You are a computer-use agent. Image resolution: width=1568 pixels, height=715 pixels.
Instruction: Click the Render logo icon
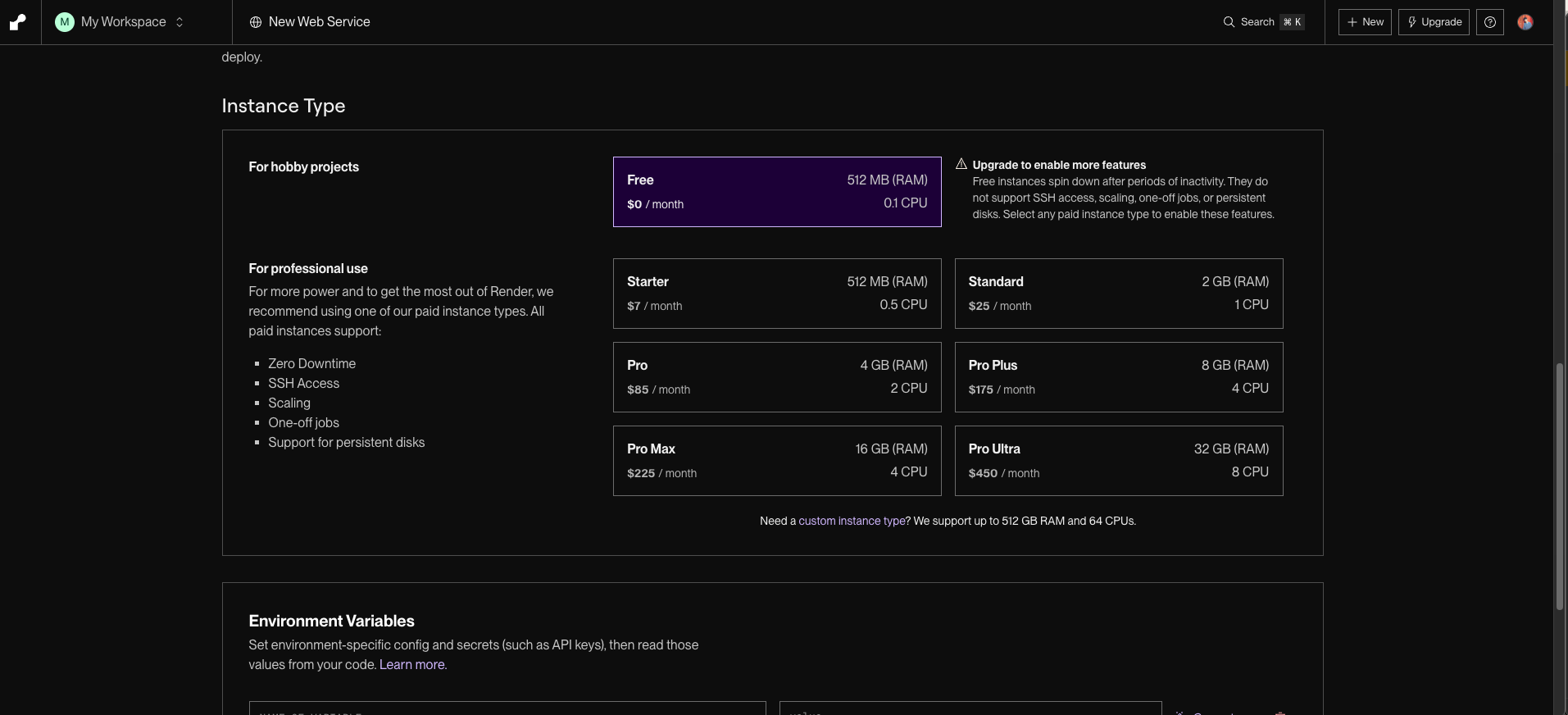pyautogui.click(x=18, y=22)
